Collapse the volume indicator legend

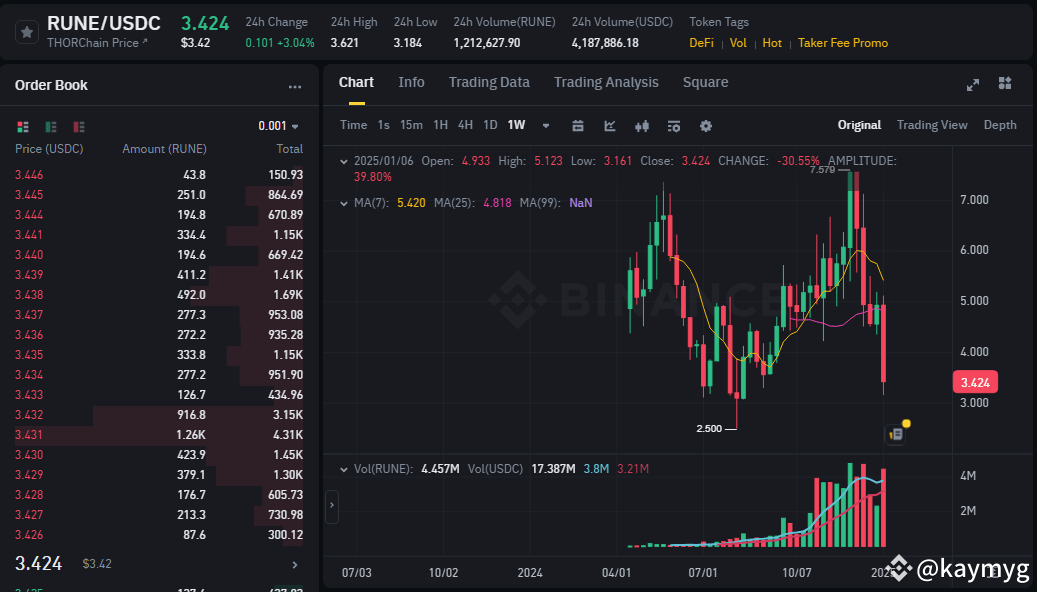tap(343, 470)
